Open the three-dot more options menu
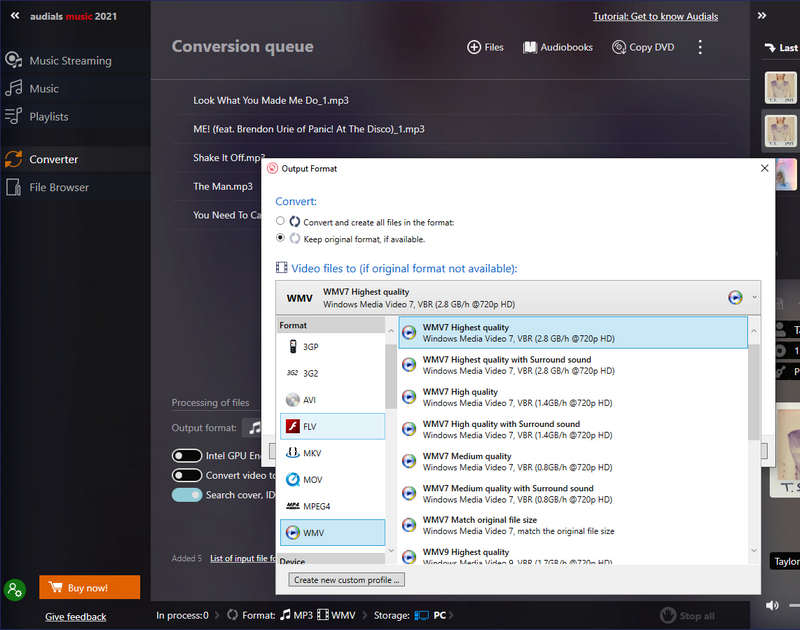The width and height of the screenshot is (800, 630). point(700,47)
